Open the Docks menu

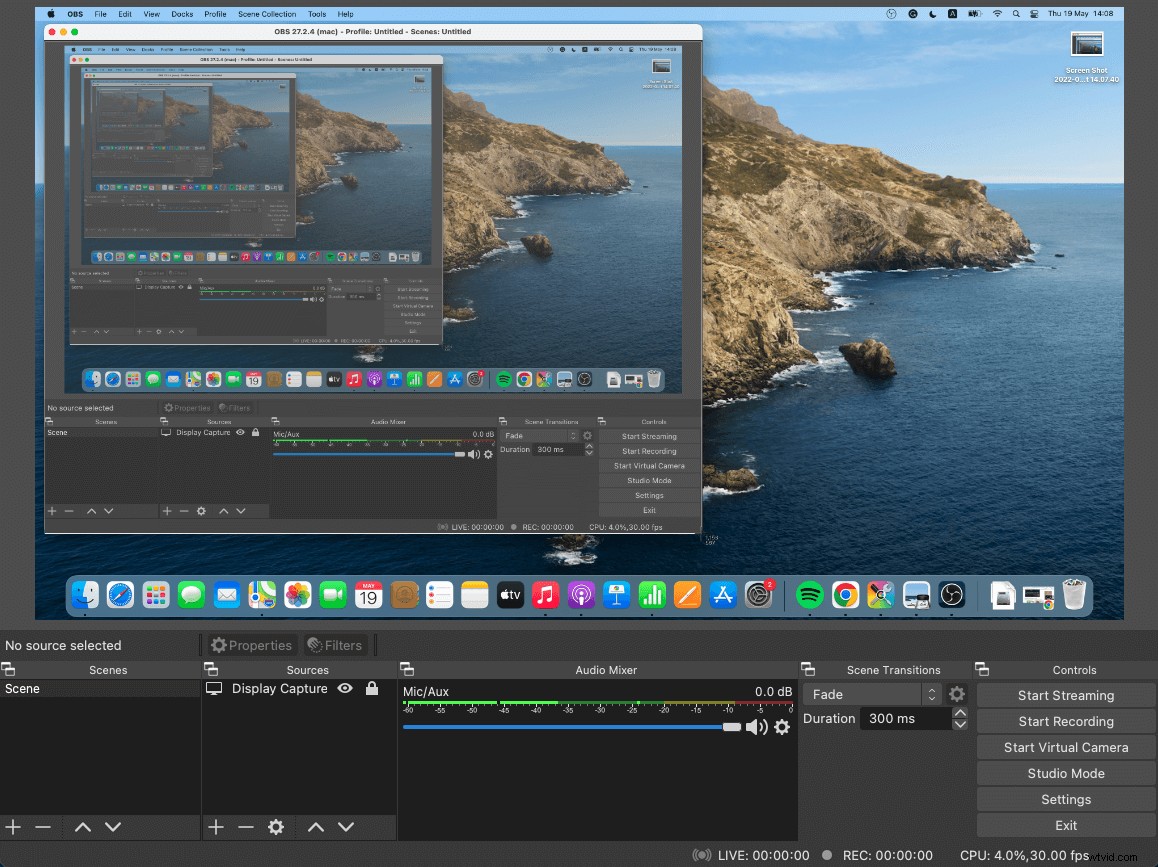coord(182,14)
